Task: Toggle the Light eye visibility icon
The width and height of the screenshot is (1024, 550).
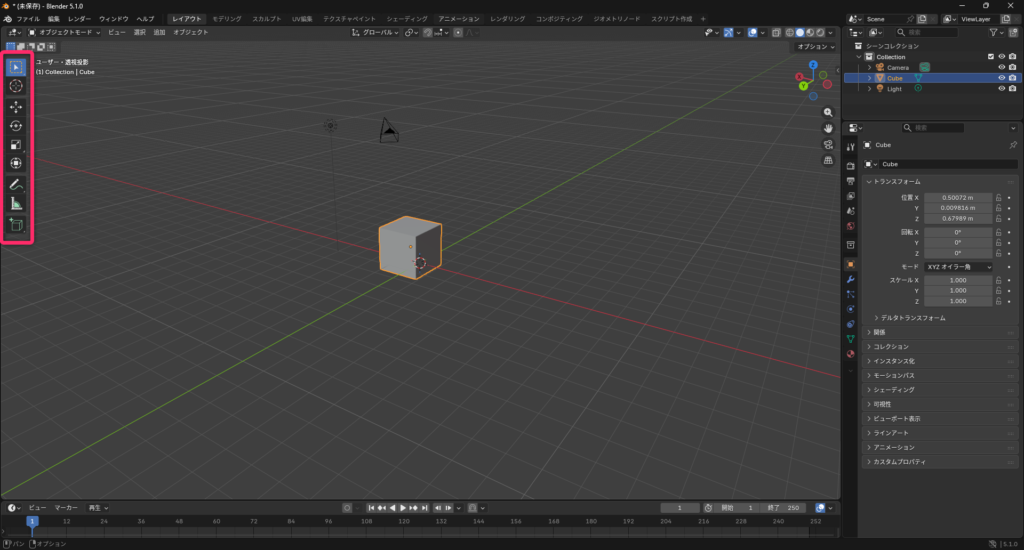Action: tap(1001, 89)
